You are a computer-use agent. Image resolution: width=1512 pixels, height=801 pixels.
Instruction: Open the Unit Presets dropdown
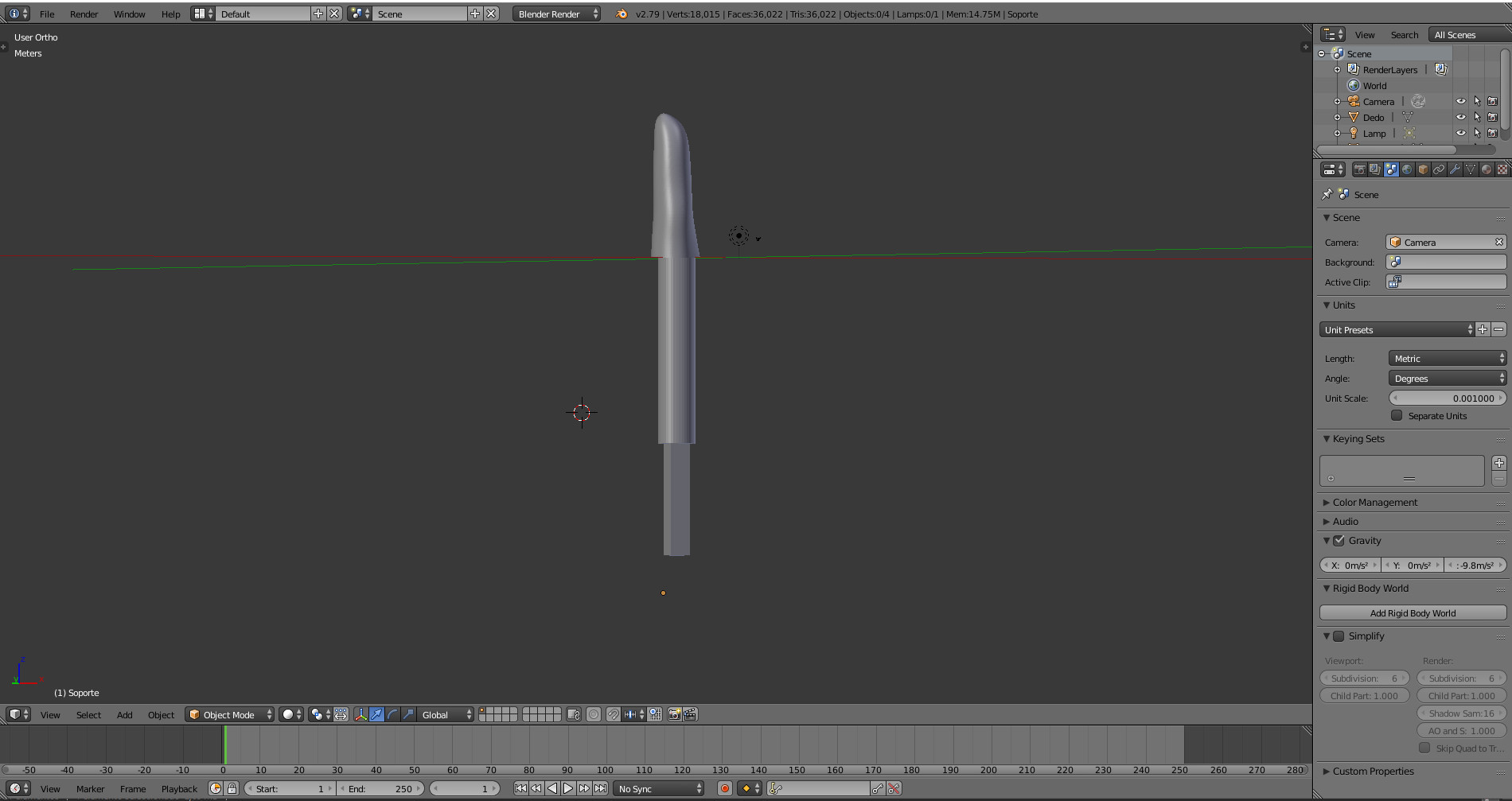pos(1397,329)
